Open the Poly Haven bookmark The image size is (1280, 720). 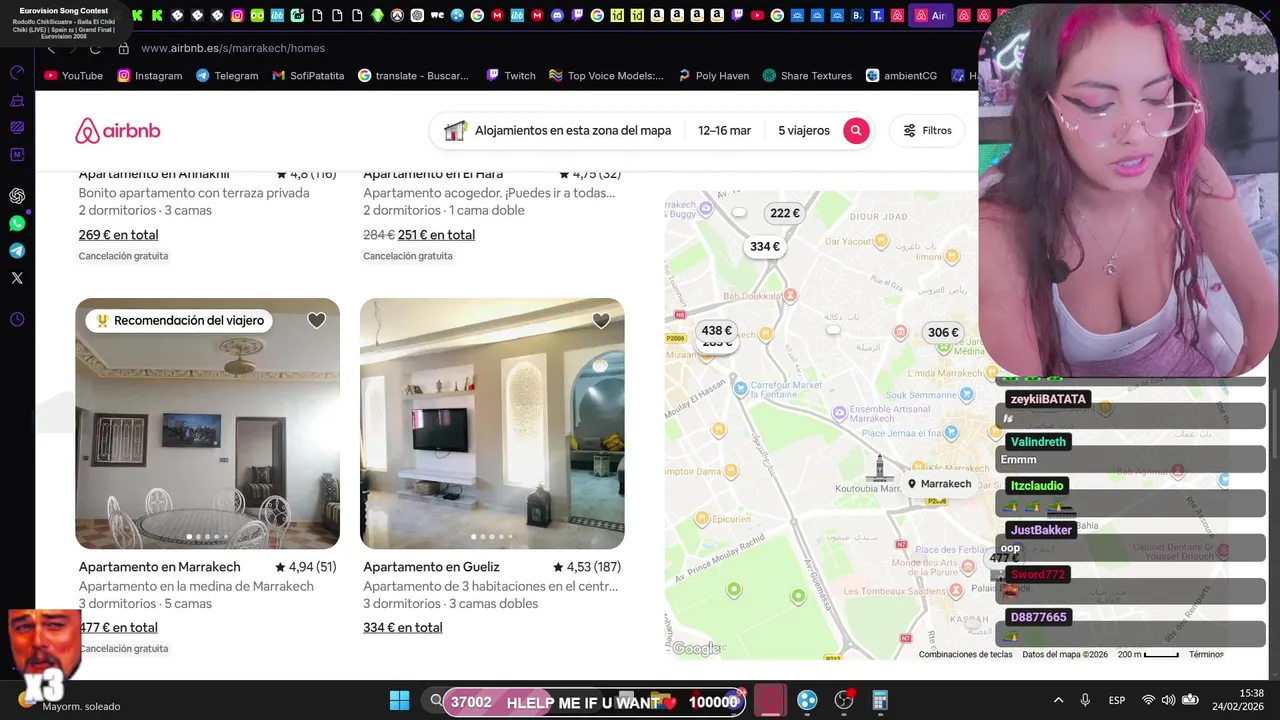pyautogui.click(x=713, y=76)
